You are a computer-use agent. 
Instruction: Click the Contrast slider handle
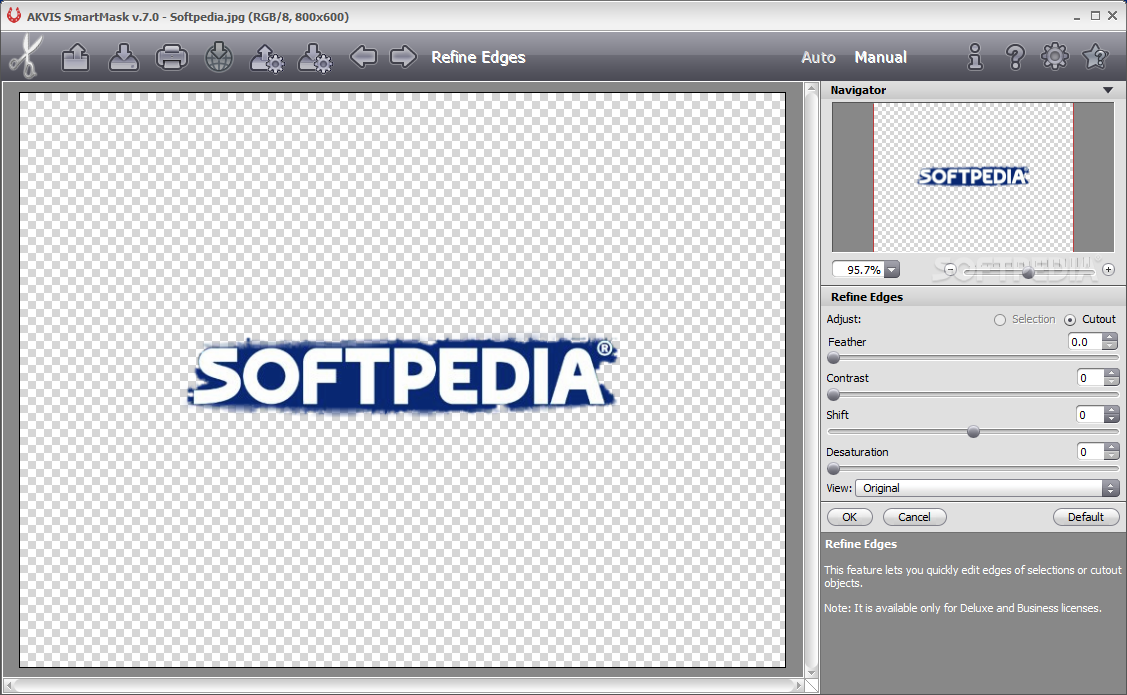834,395
